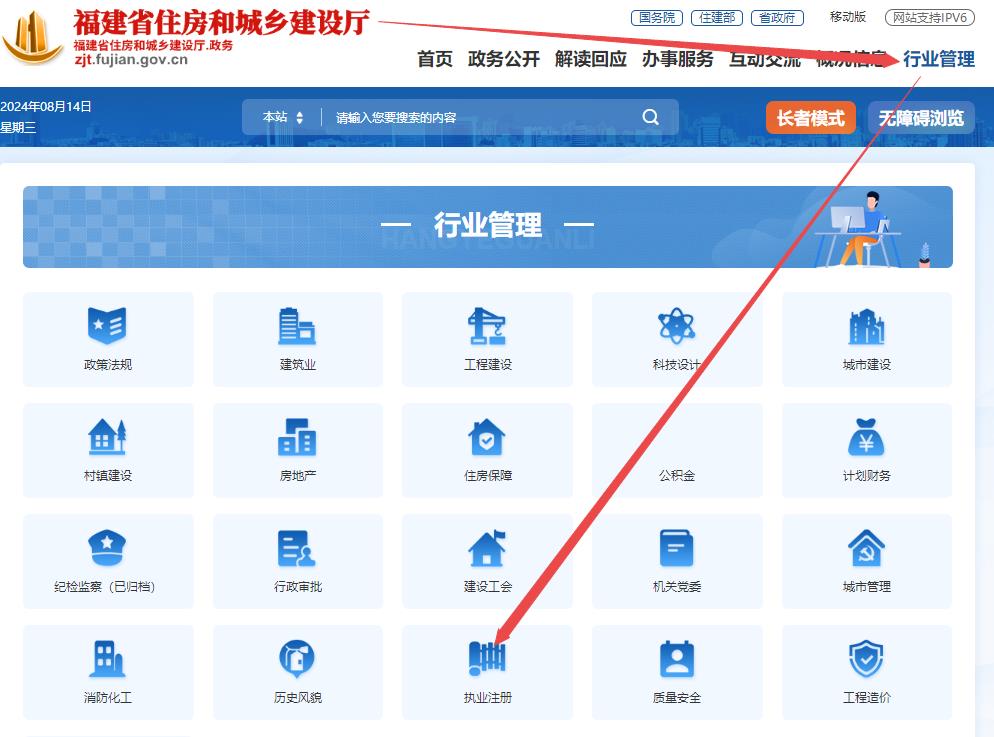Click the 科技设计 atom icon
The width and height of the screenshot is (994, 737).
677,327
